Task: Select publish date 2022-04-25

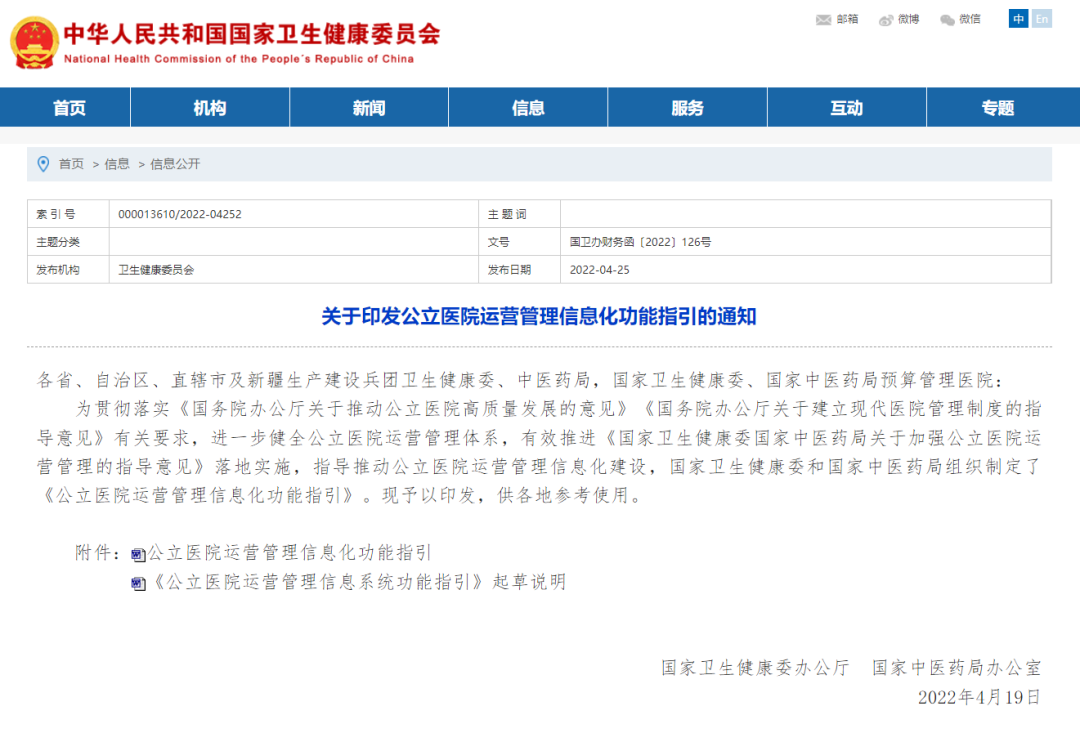Action: pyautogui.click(x=599, y=270)
